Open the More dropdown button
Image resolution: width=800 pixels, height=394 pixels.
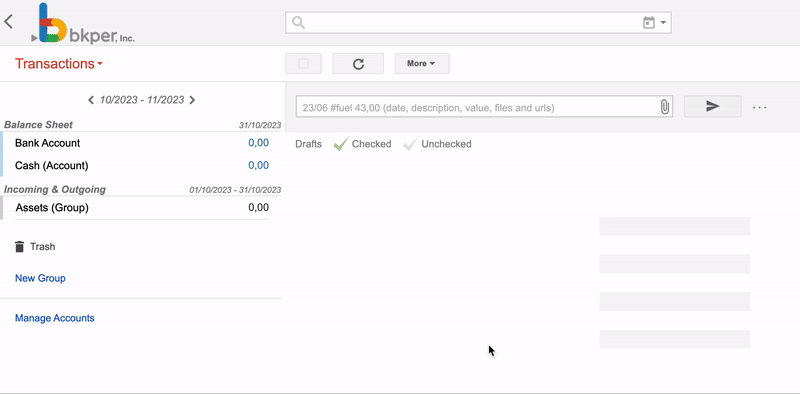point(422,64)
